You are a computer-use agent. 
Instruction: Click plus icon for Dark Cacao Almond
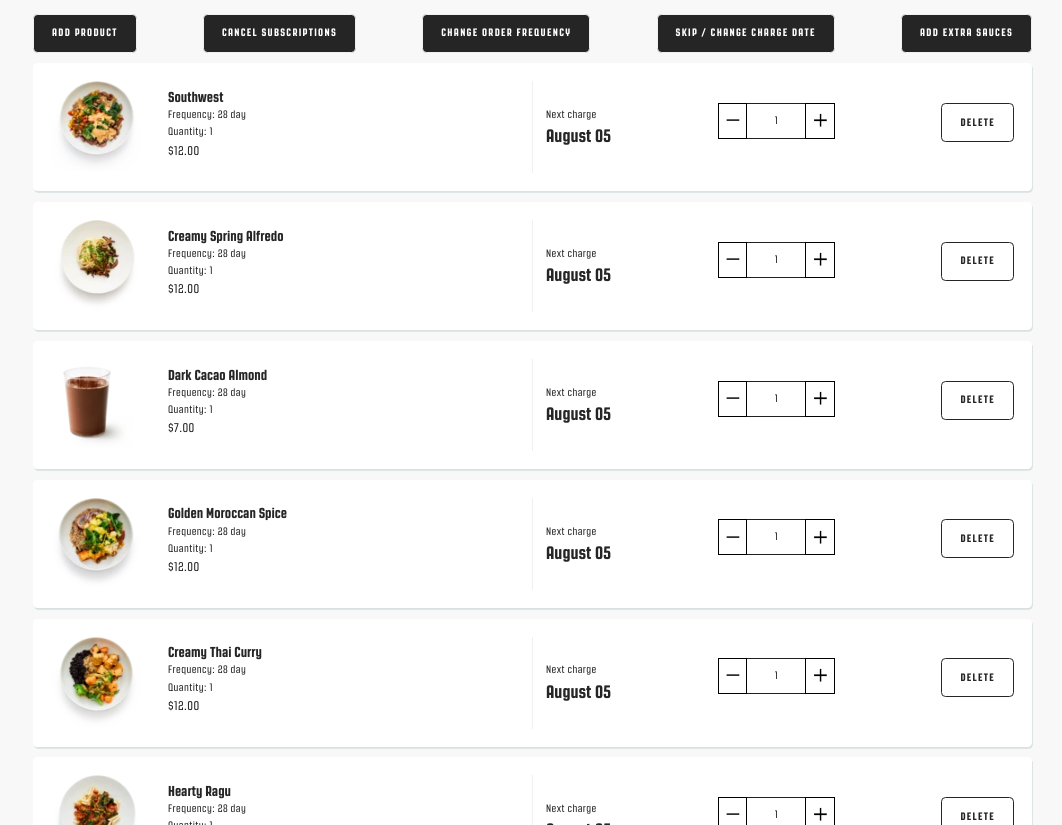click(x=820, y=398)
